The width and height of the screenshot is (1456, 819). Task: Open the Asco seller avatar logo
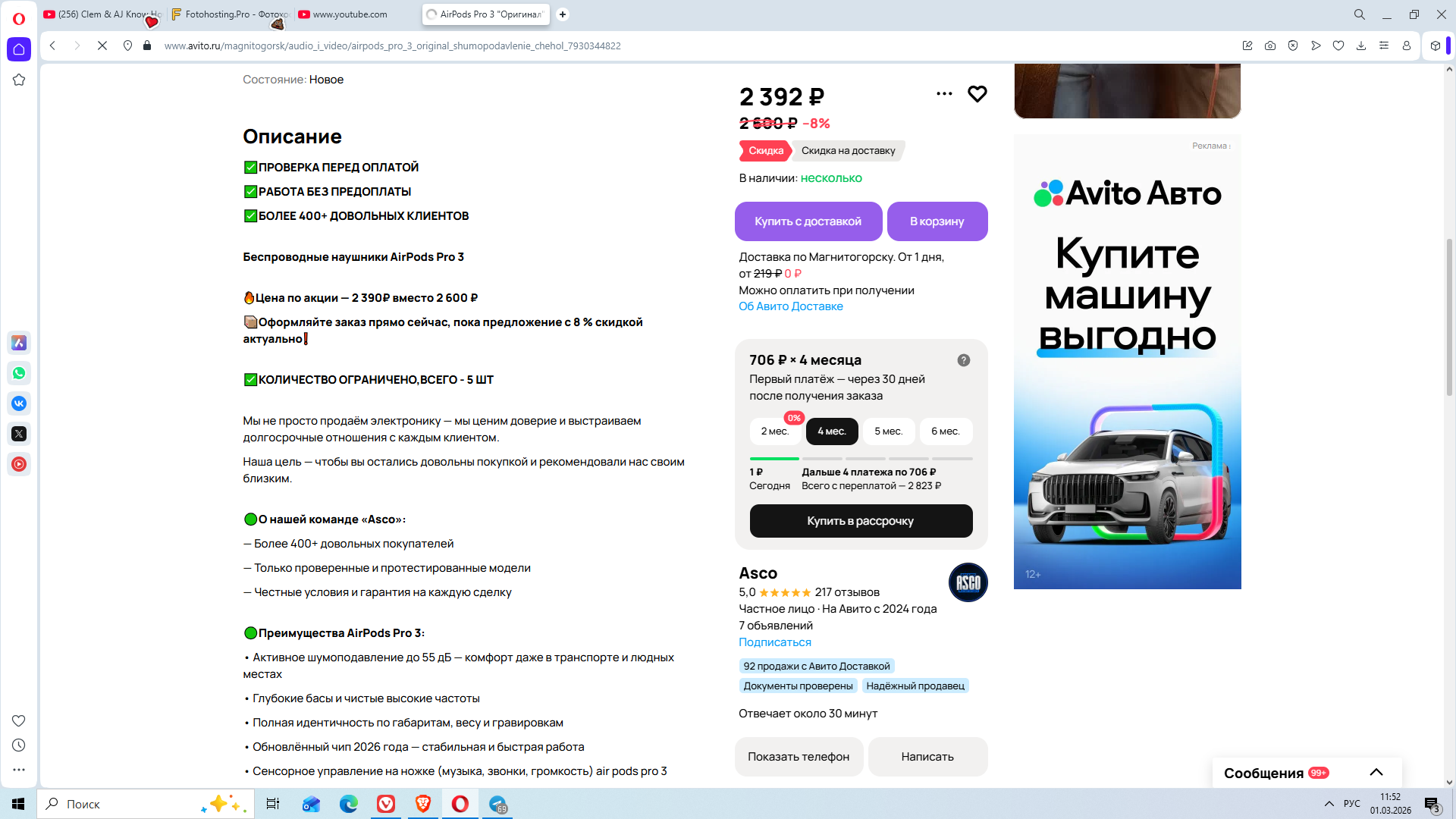(968, 582)
